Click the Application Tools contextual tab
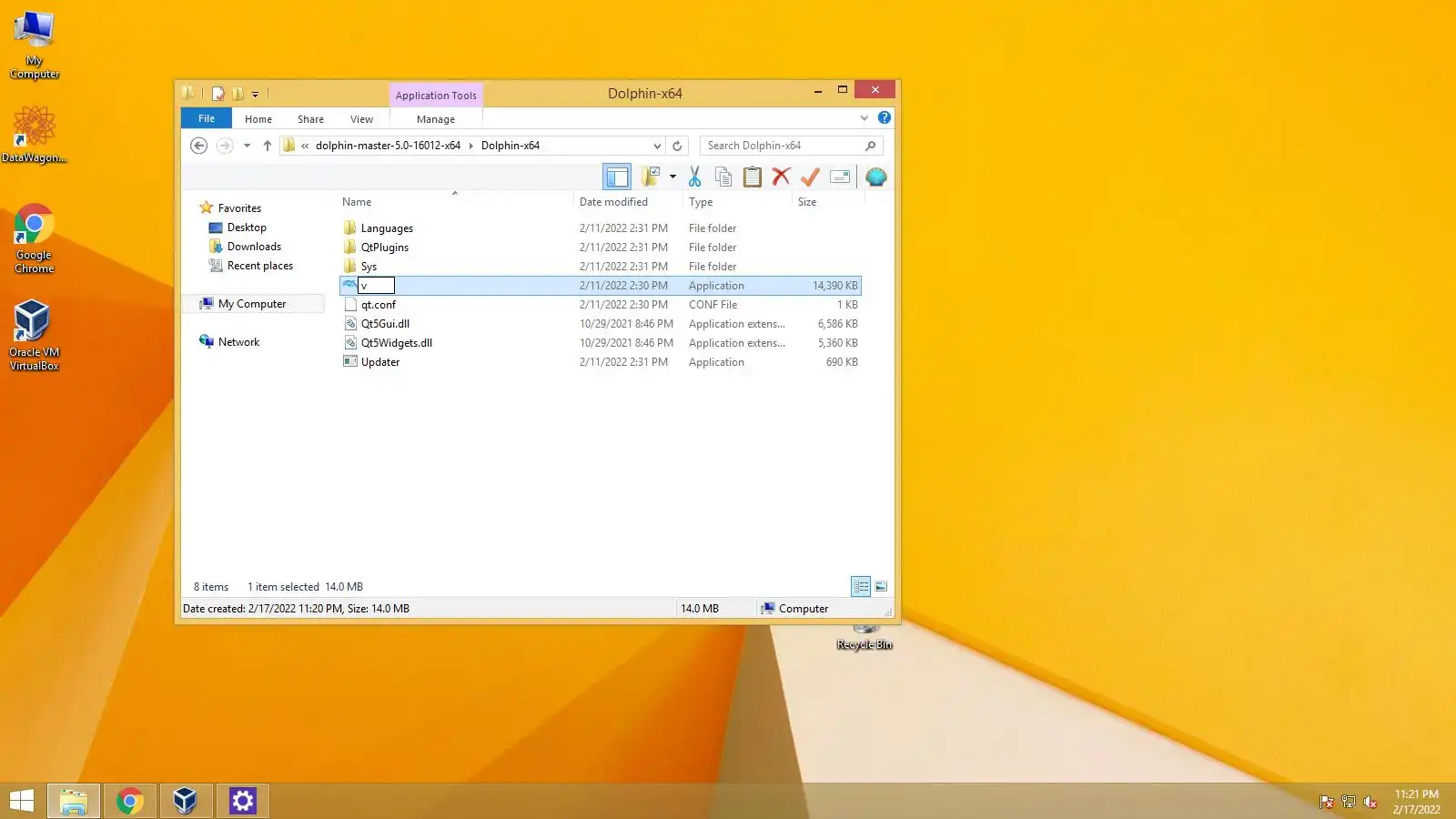Screen dimensions: 1456x819 coord(436,96)
